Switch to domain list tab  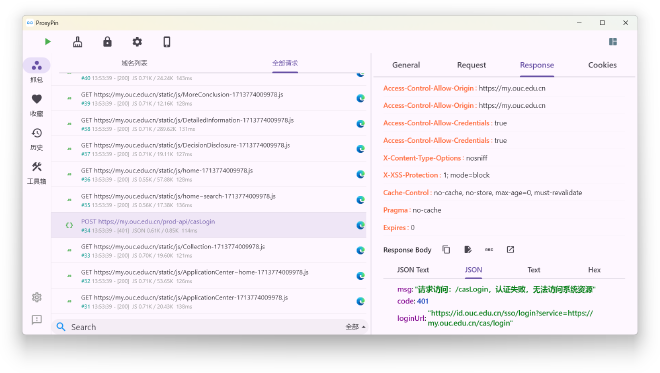[x=134, y=63]
